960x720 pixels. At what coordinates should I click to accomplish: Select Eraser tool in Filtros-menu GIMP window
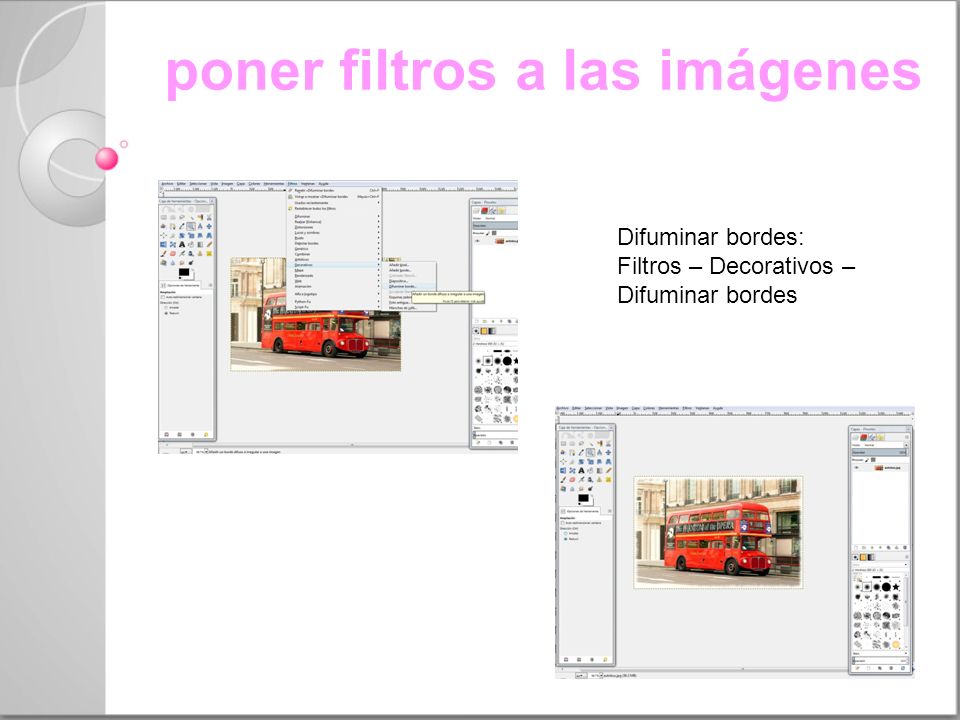click(173, 253)
